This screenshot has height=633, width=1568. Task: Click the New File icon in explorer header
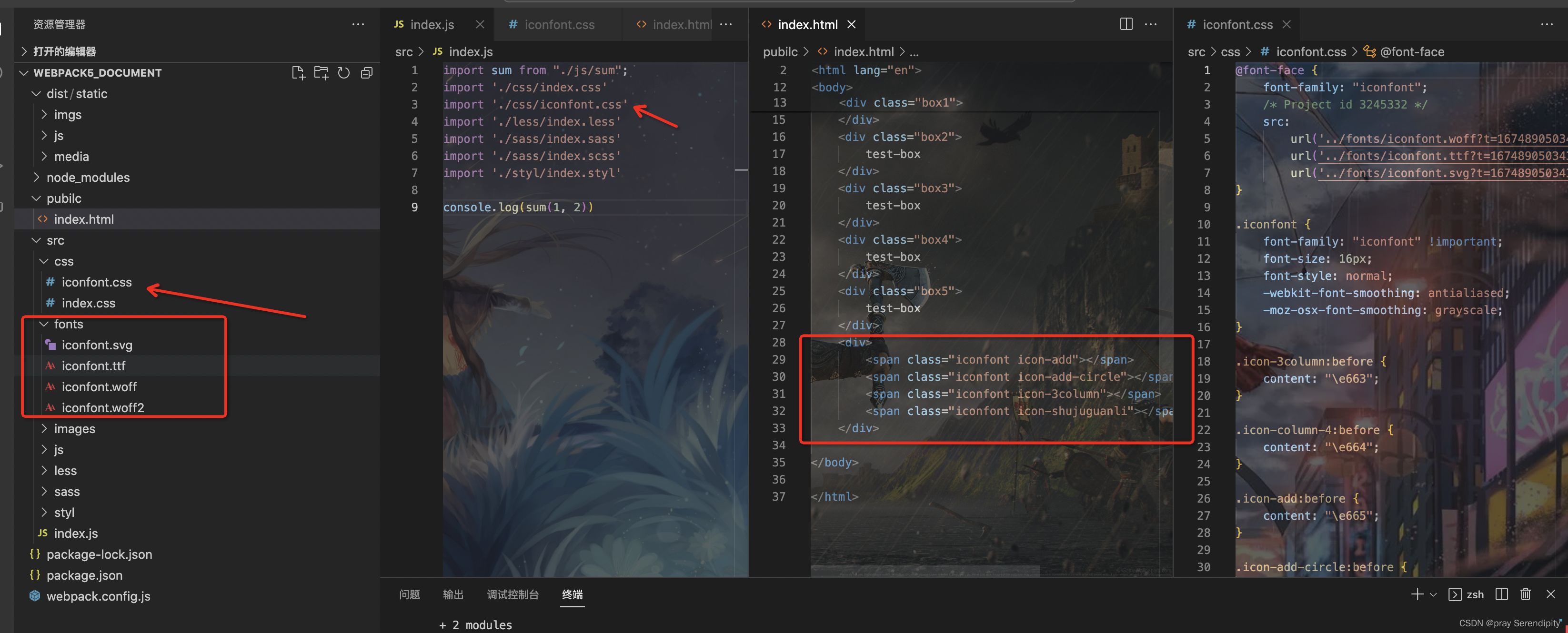298,73
